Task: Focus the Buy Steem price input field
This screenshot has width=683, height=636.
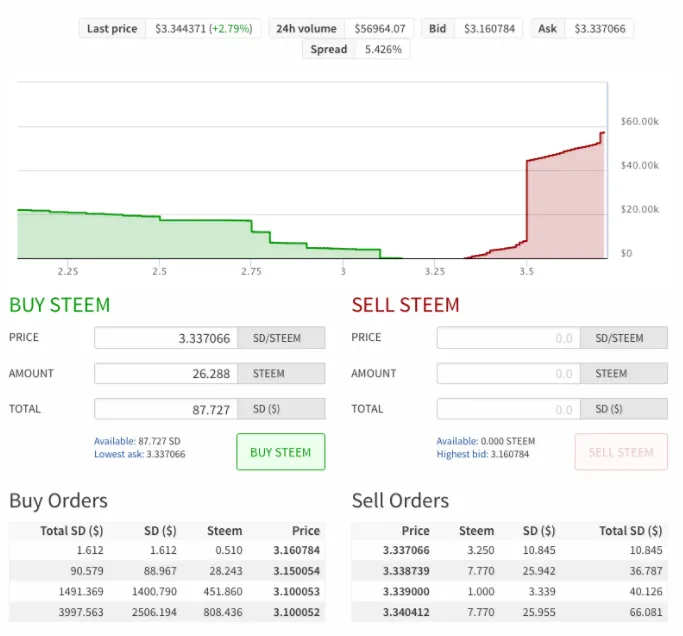Action: [x=166, y=338]
